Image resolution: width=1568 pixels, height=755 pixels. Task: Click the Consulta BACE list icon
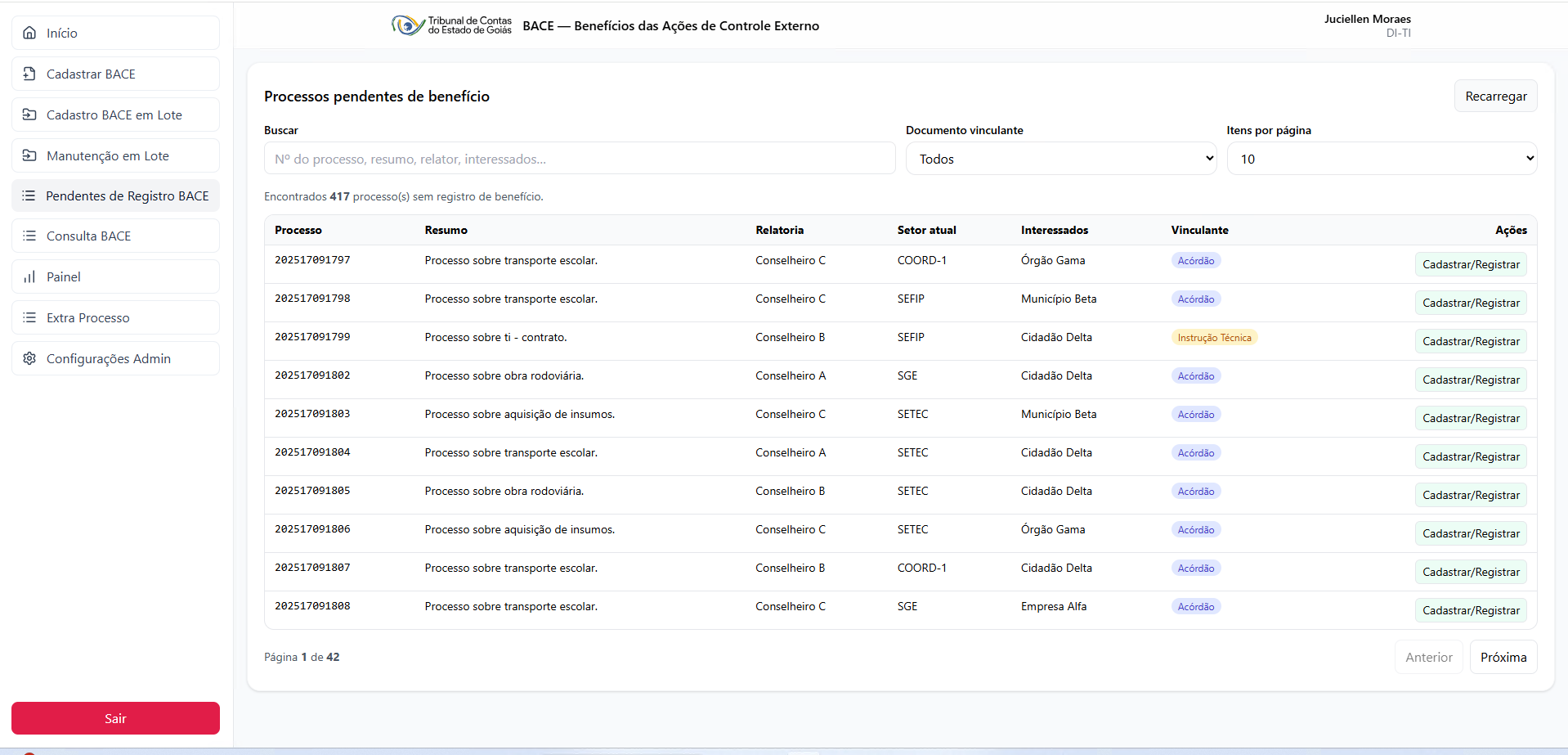[29, 236]
